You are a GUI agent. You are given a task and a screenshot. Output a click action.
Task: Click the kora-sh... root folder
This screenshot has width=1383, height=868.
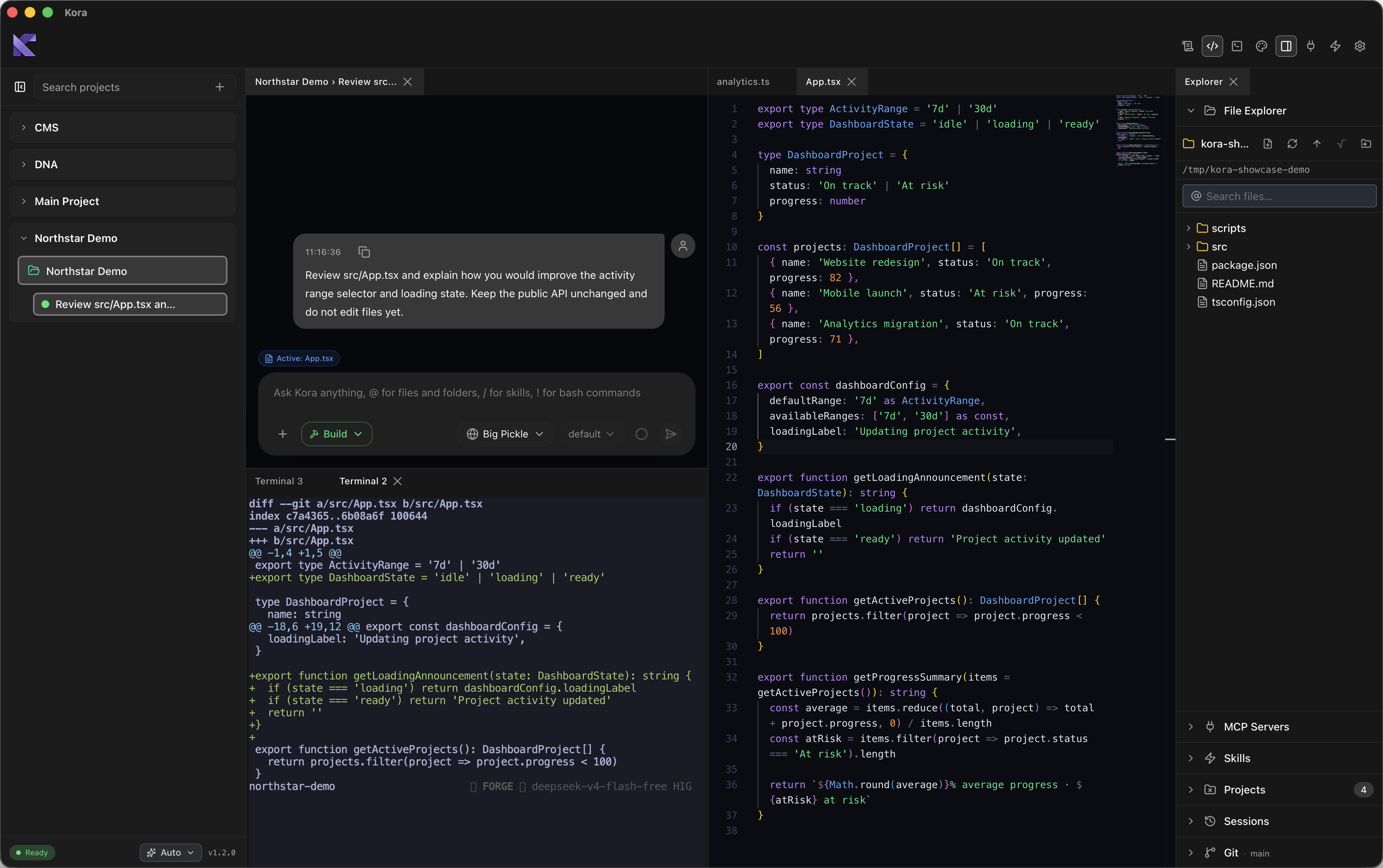coord(1217,144)
